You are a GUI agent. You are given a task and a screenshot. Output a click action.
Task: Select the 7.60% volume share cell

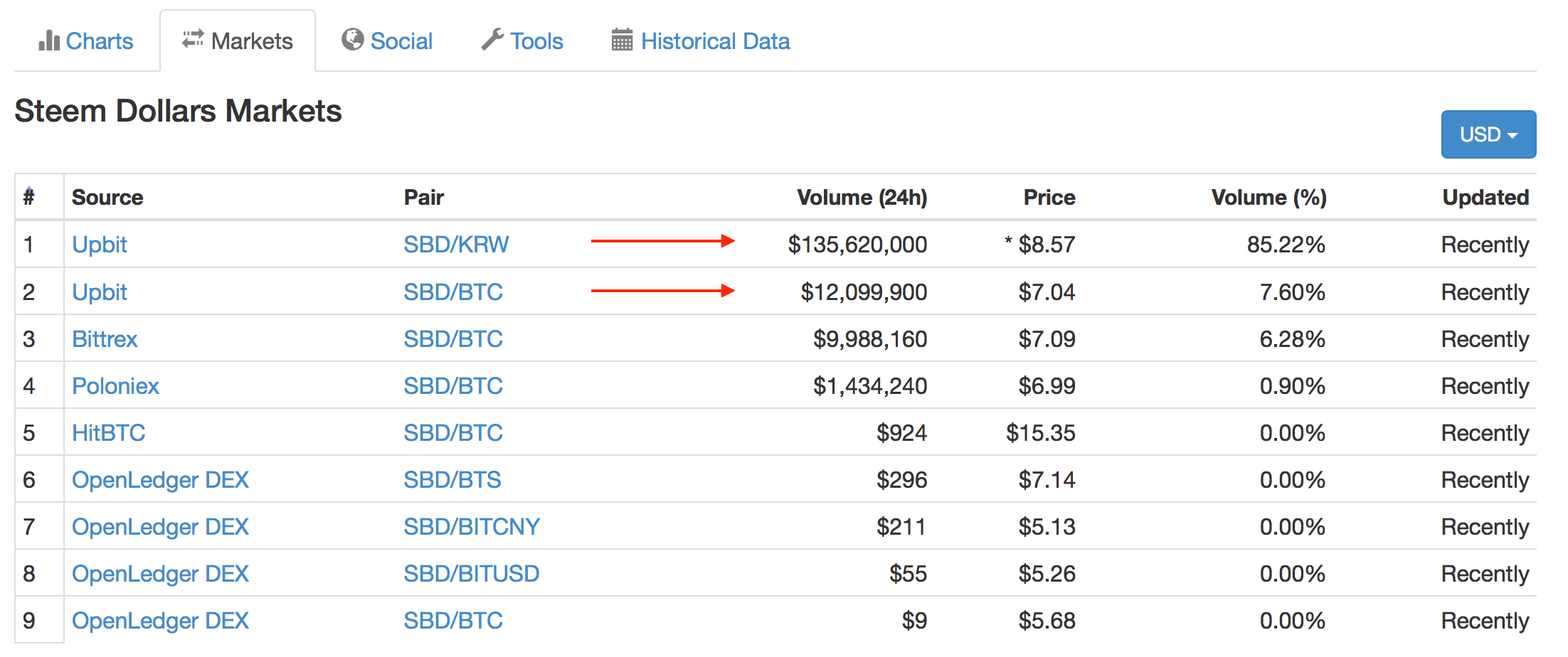point(1293,292)
